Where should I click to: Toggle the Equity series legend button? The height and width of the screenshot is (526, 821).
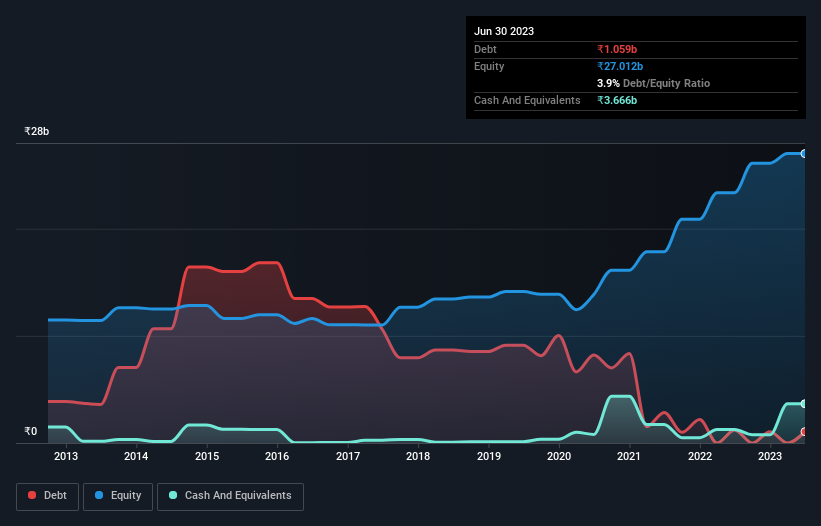click(118, 496)
